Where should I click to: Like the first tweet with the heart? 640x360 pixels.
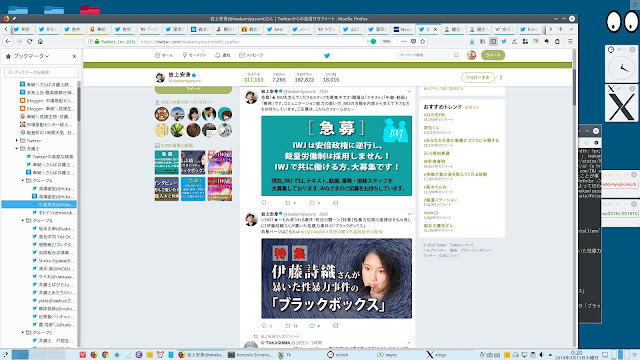point(312,202)
